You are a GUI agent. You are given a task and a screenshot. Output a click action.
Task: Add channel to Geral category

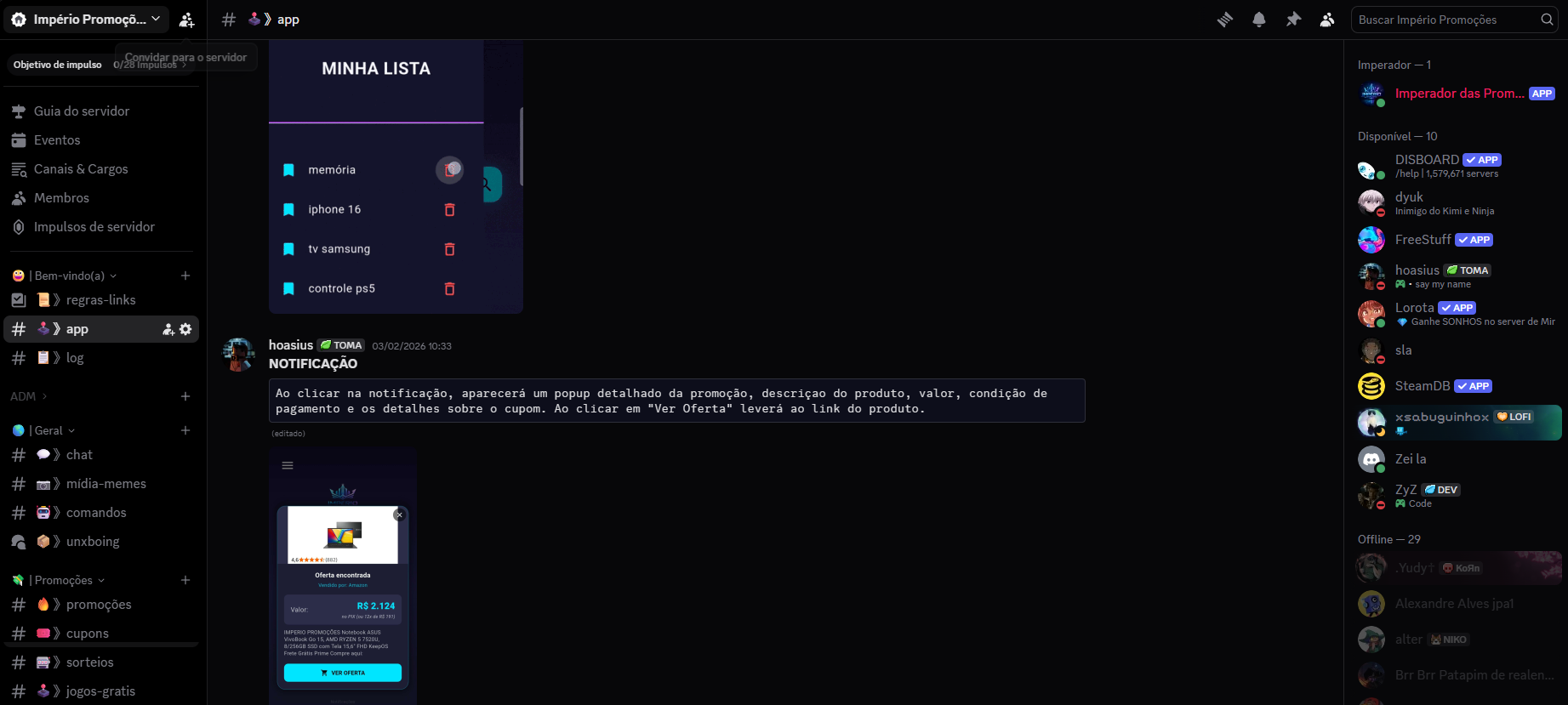tap(185, 430)
